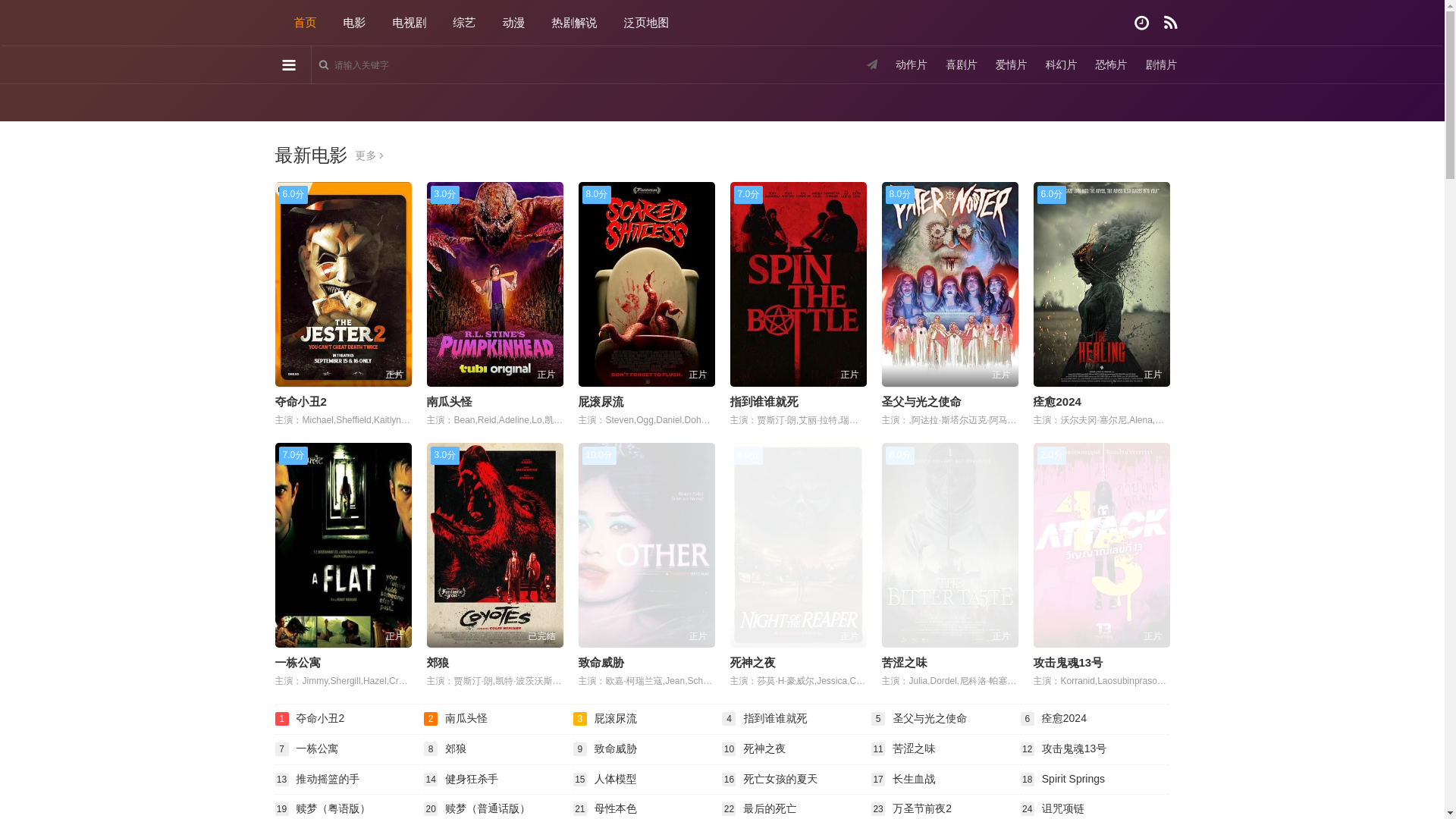This screenshot has height=819, width=1456.
Task: Open ranked item 15 人体模型
Action: pos(615,779)
